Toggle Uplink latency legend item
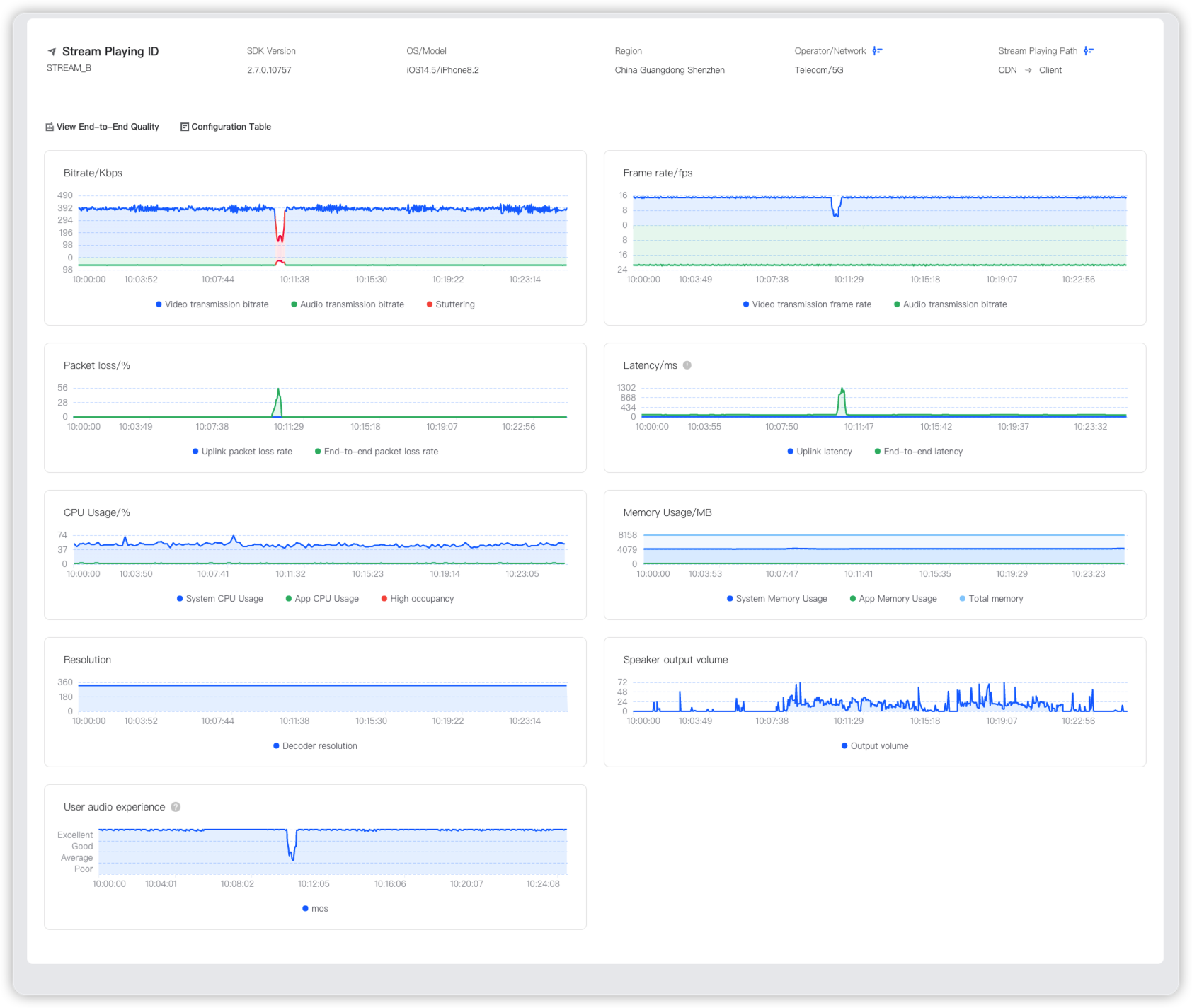Screen dimensions: 1192x1008 (820, 452)
